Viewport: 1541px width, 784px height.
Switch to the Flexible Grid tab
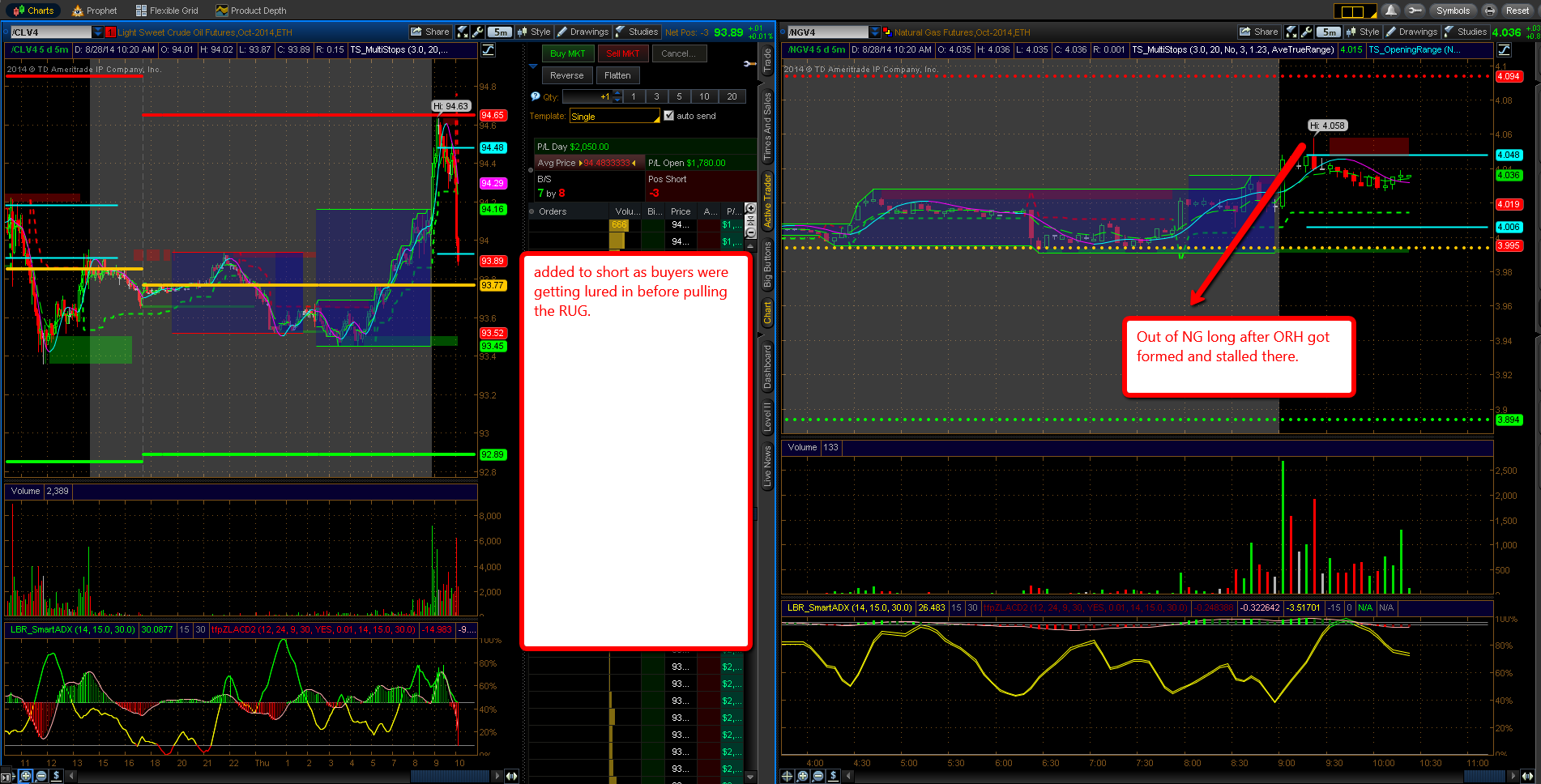pos(167,11)
